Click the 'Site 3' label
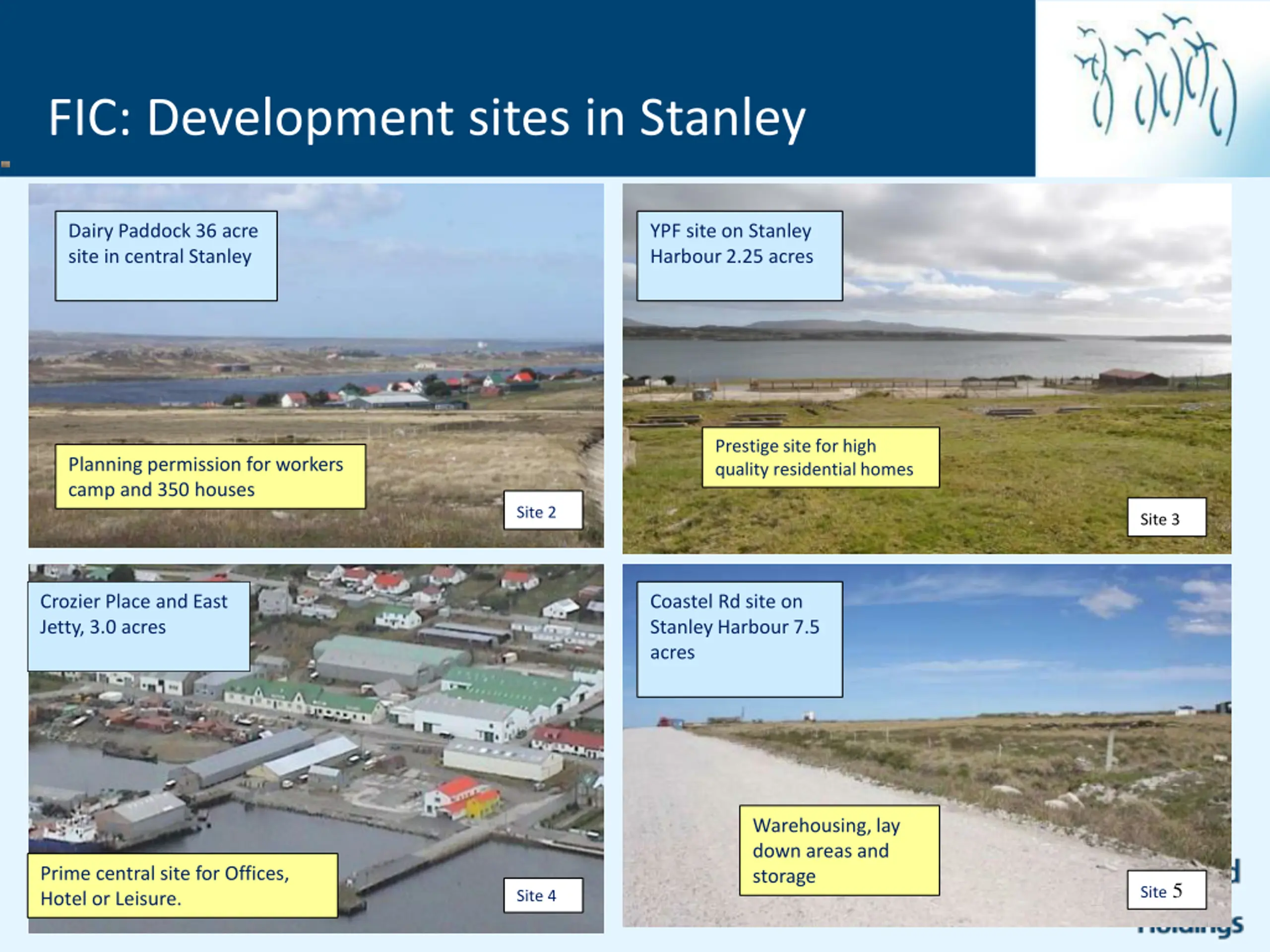 [x=1167, y=517]
